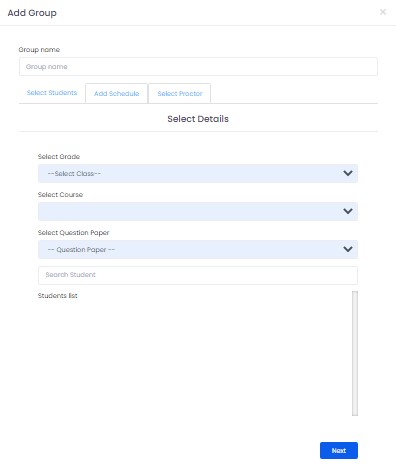Image resolution: width=396 pixels, height=472 pixels.
Task: Open the empty Select Course dropdown
Action: click(198, 211)
